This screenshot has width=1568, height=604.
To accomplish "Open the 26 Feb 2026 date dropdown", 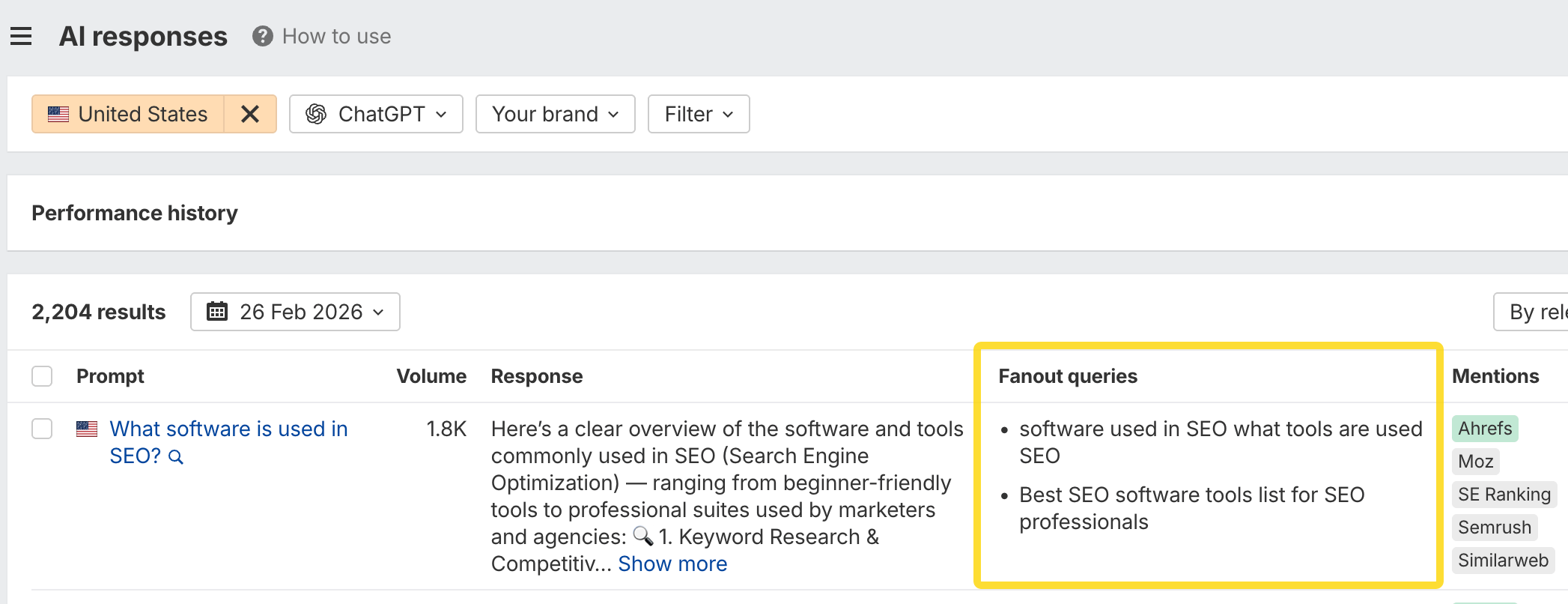I will (295, 311).
